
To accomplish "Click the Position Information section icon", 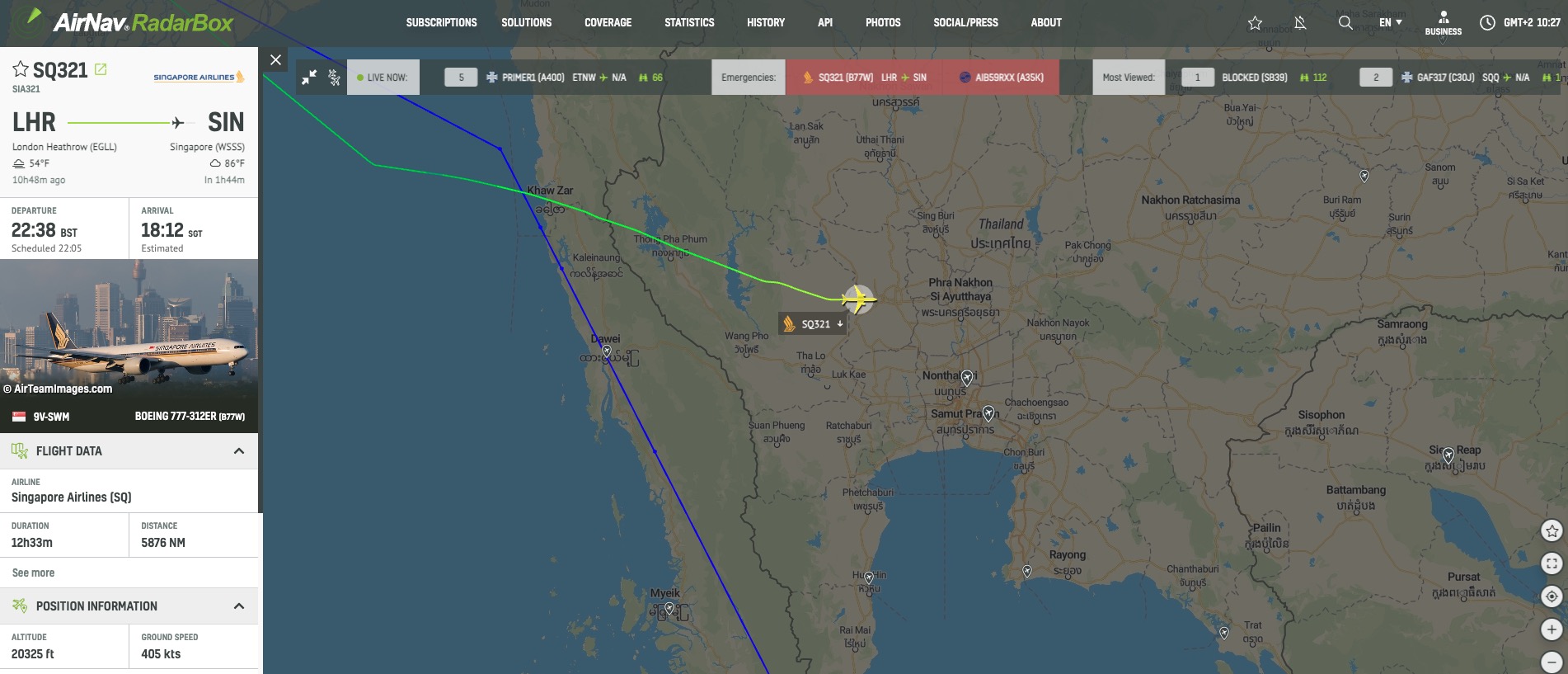I will pyautogui.click(x=20, y=606).
